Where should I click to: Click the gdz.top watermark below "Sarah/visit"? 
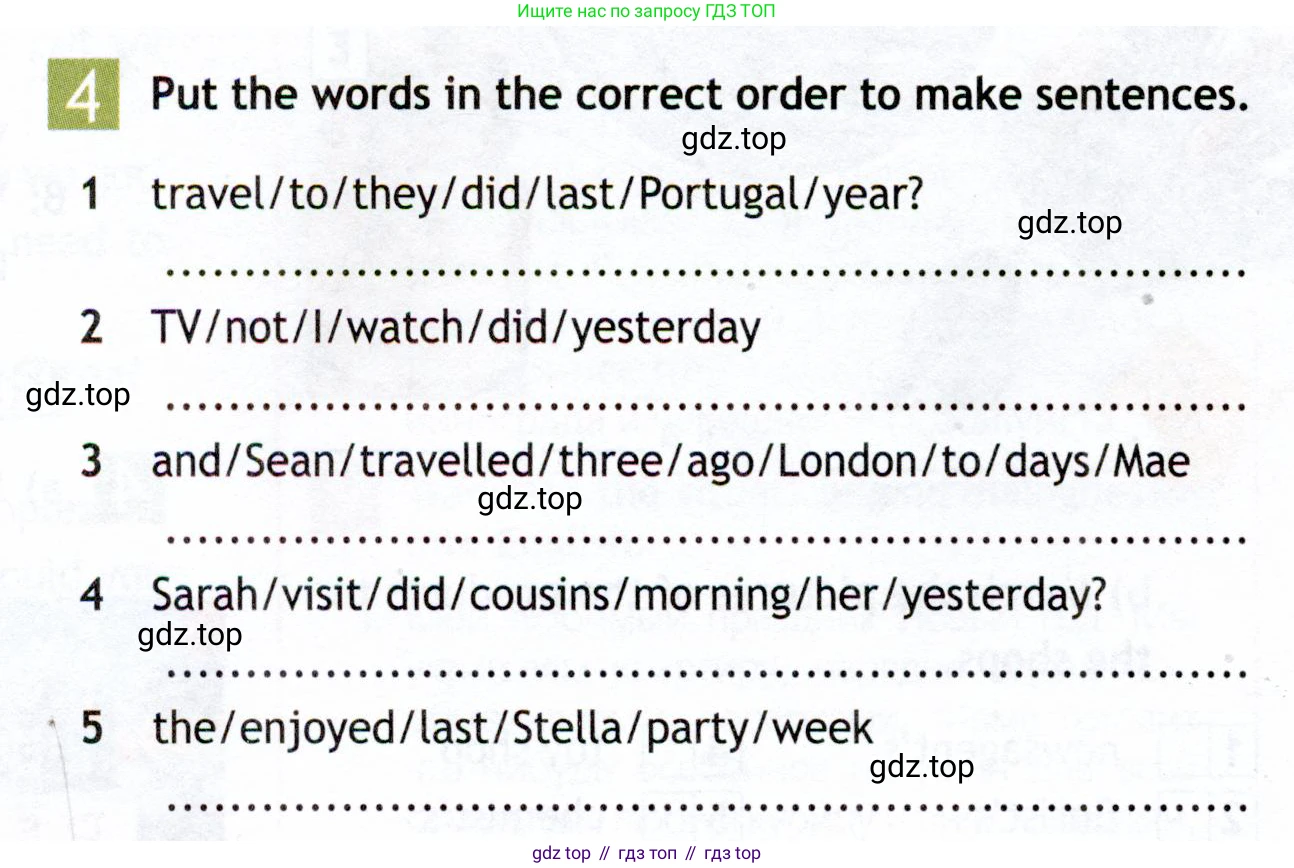pyautogui.click(x=190, y=635)
